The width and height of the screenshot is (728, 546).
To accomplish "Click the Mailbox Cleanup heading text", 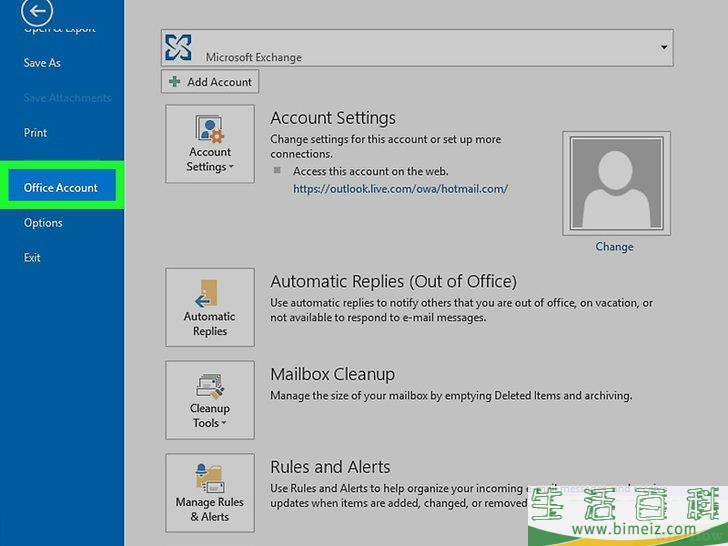I will 332,374.
